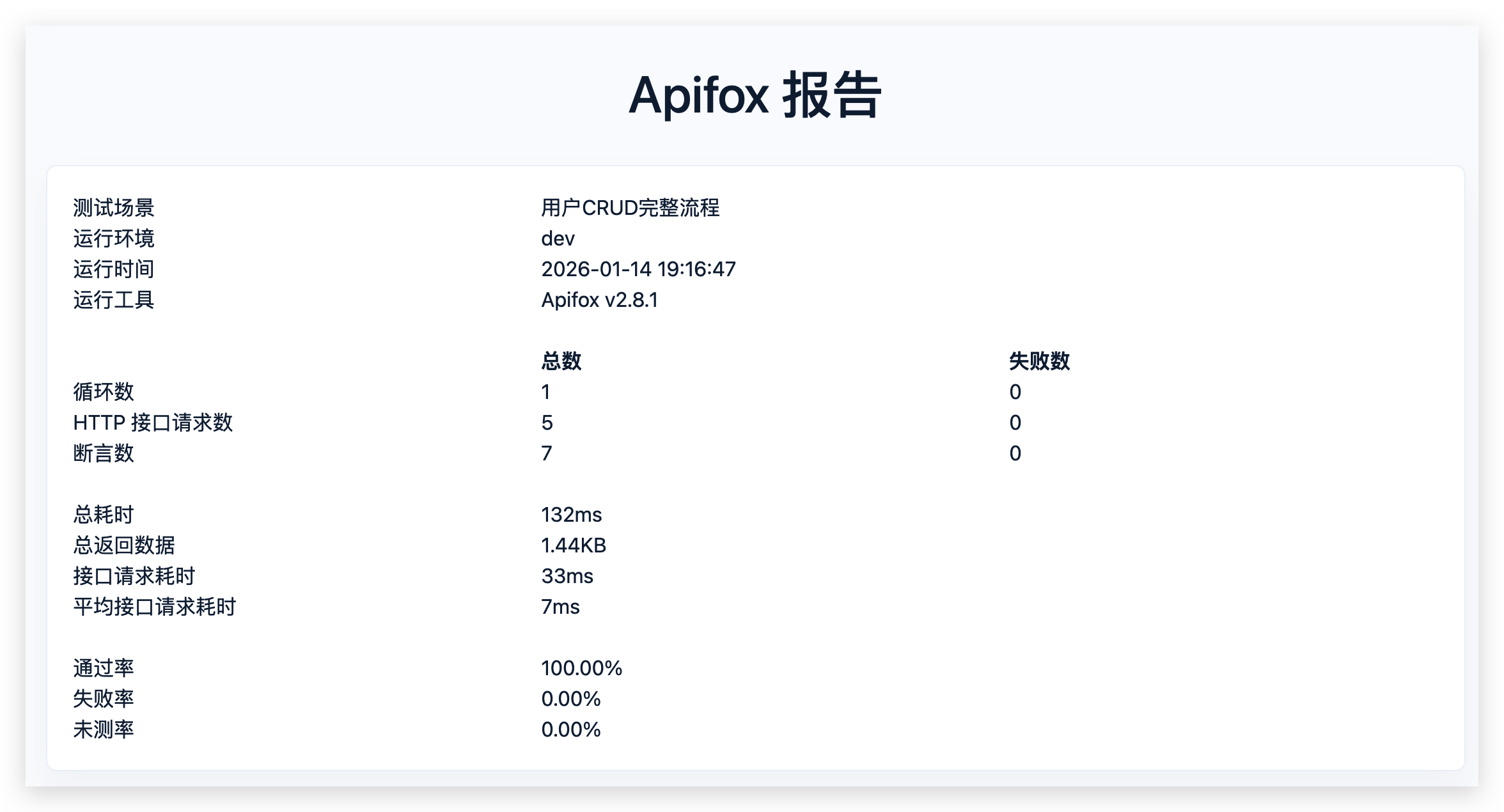Click the 总数 column header

[x=561, y=361]
